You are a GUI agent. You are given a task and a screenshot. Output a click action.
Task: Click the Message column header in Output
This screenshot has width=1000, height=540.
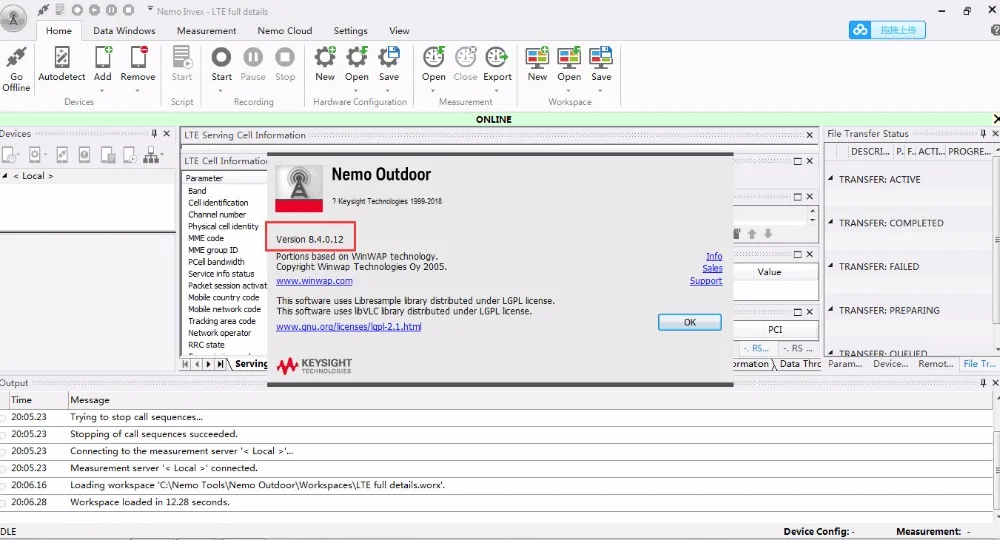click(529, 400)
